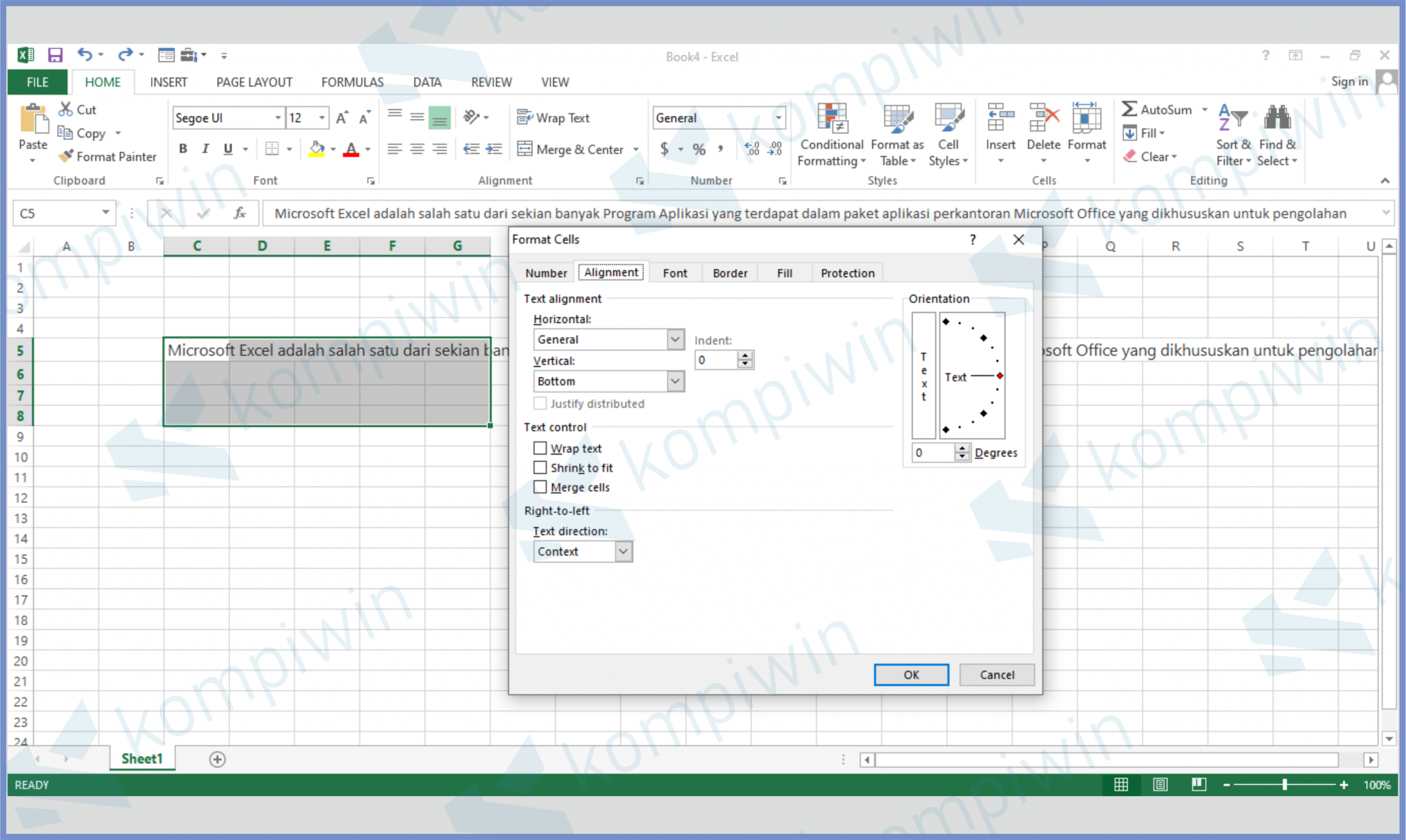
Task: Apply Merge & Center to selection
Action: 574,149
